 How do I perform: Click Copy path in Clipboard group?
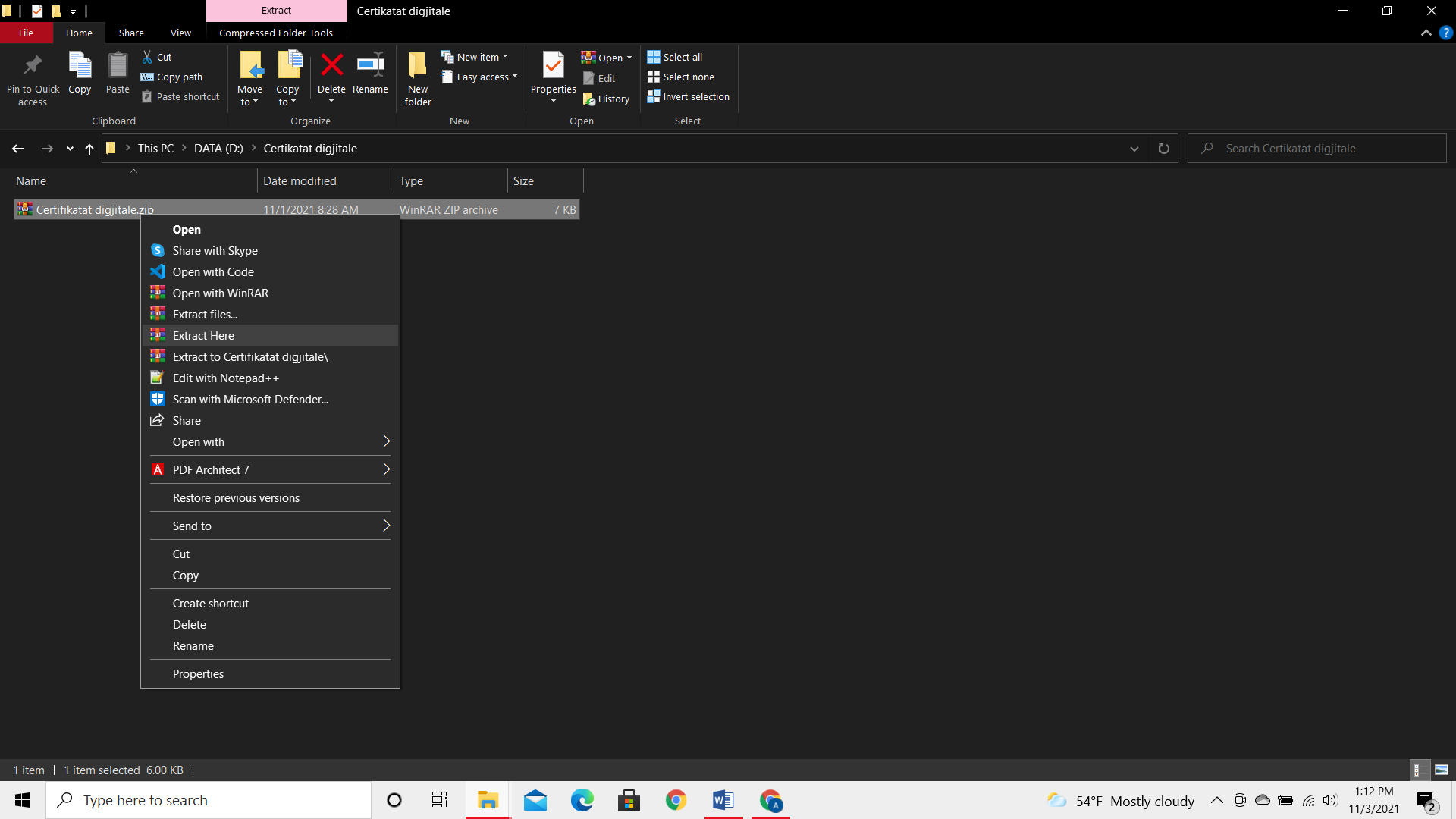click(x=172, y=77)
